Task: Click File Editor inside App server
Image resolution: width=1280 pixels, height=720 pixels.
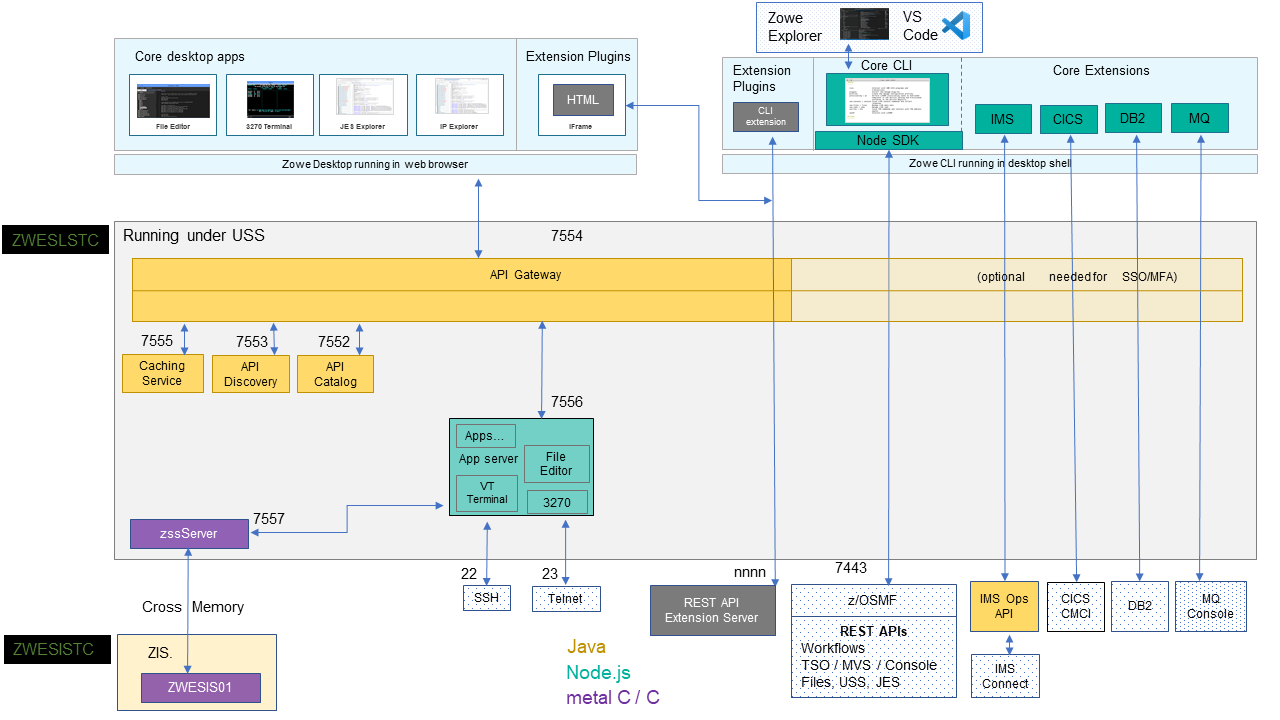Action: click(x=557, y=464)
